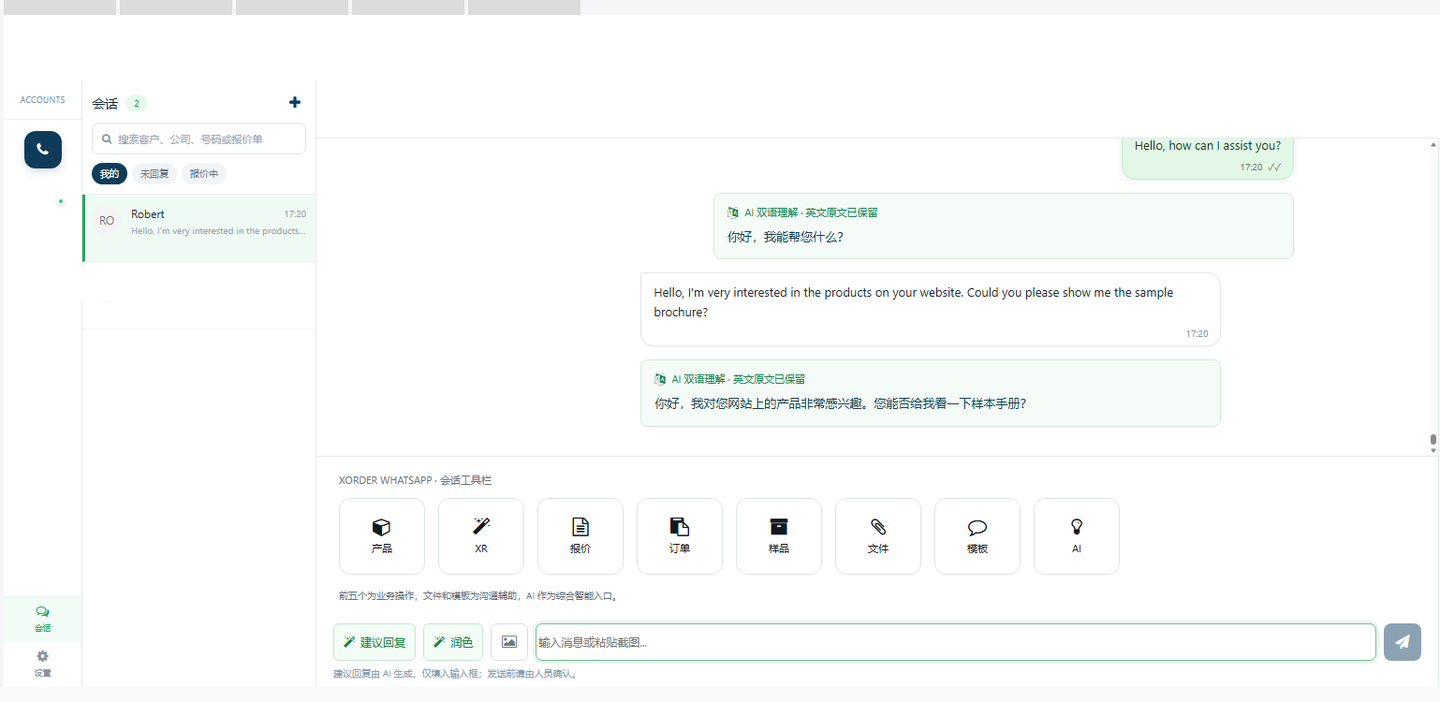The height and width of the screenshot is (702, 1440).
Task: Click the 会话 list heading
Action: [105, 103]
